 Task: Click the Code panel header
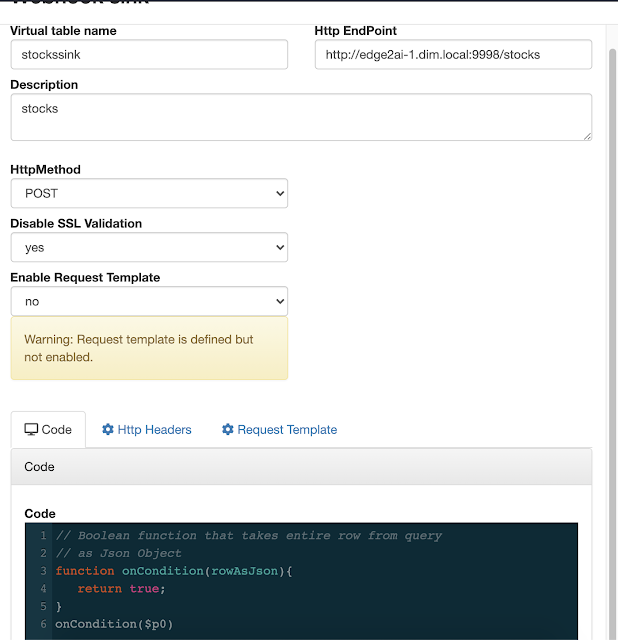(300, 467)
